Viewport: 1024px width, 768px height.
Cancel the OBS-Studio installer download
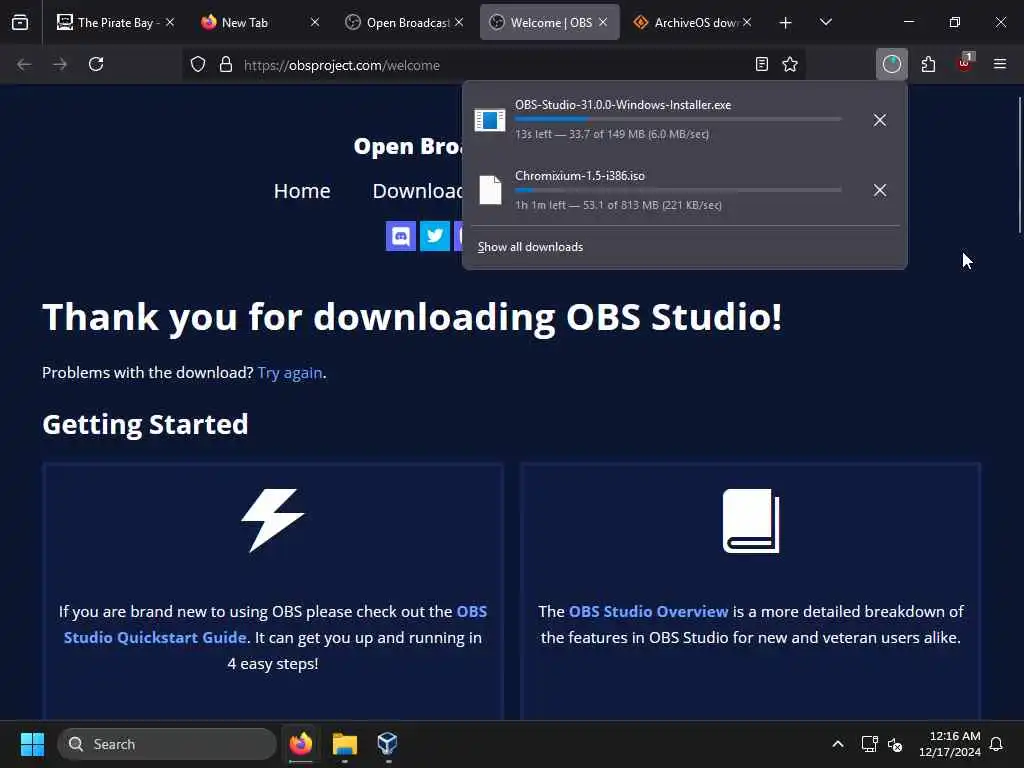[x=880, y=120]
